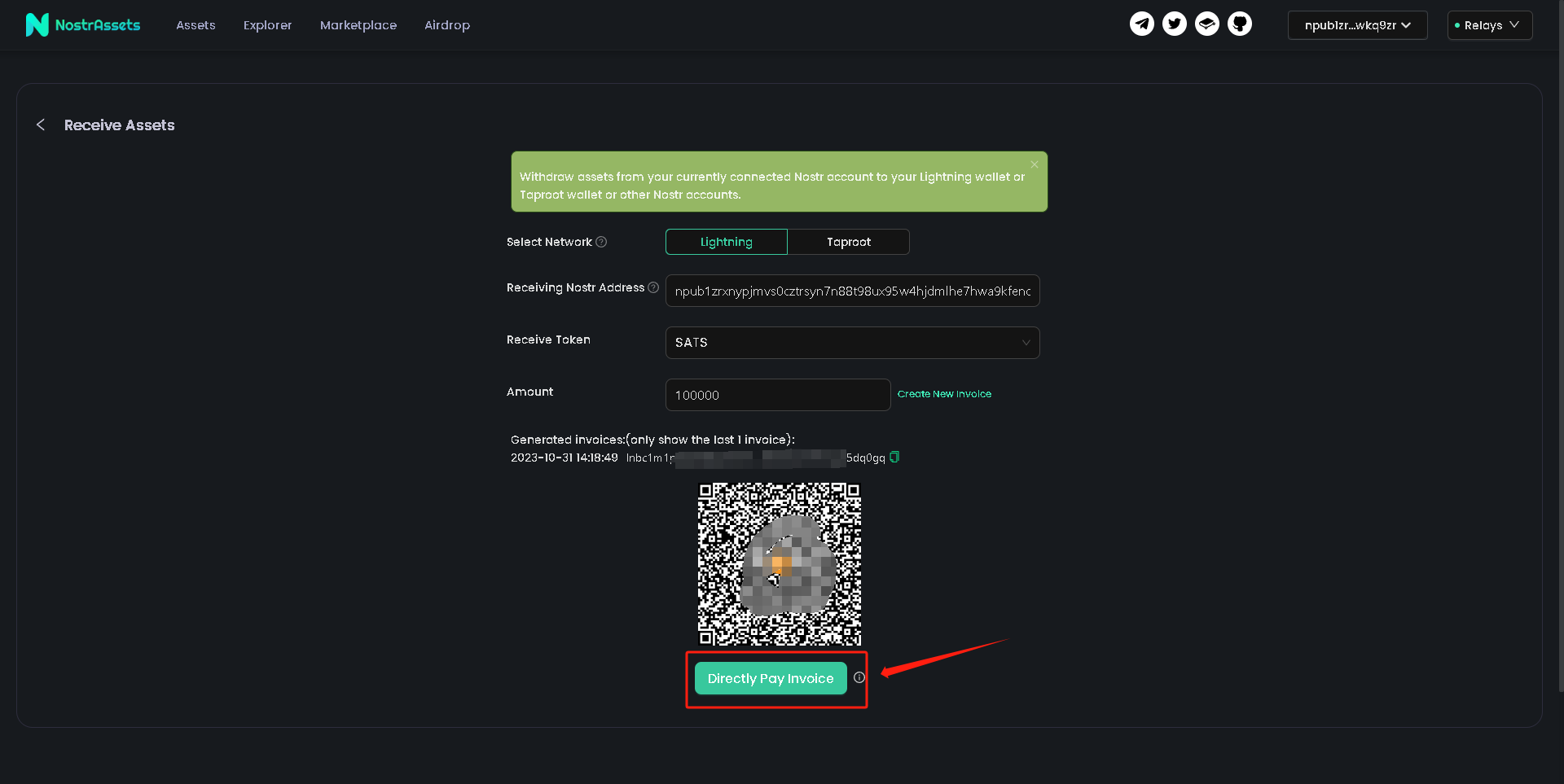Select the Lightning network option
The height and width of the screenshot is (784, 1564).
tap(727, 242)
